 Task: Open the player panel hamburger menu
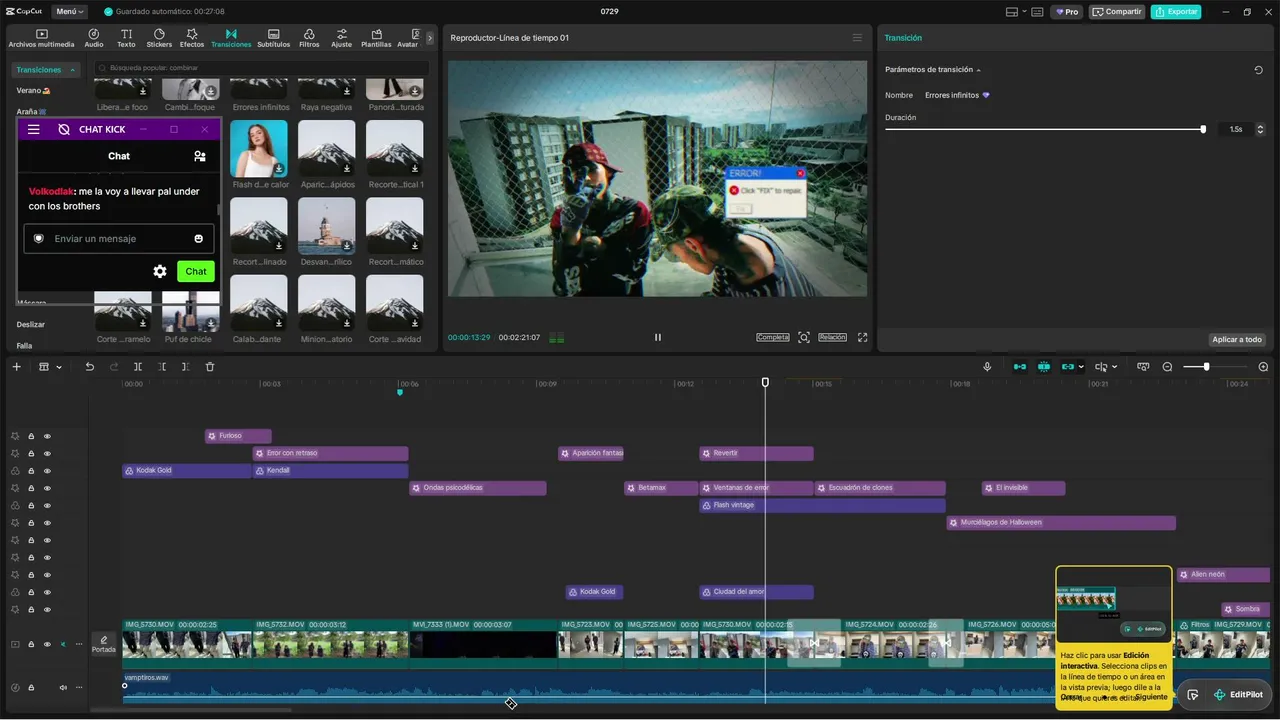coord(857,38)
